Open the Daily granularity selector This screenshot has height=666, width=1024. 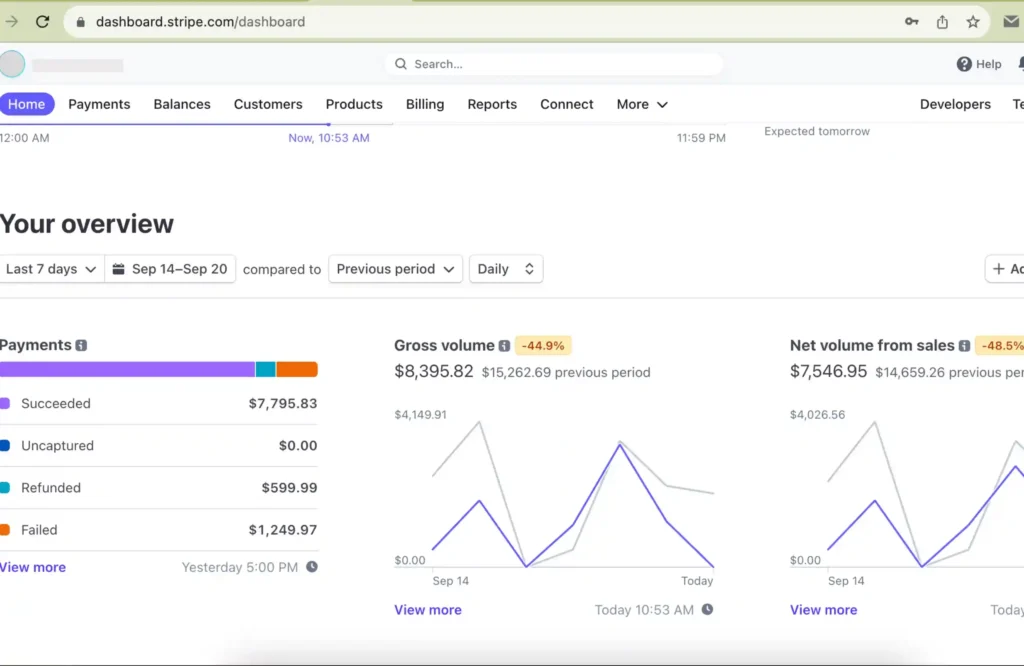coord(505,269)
